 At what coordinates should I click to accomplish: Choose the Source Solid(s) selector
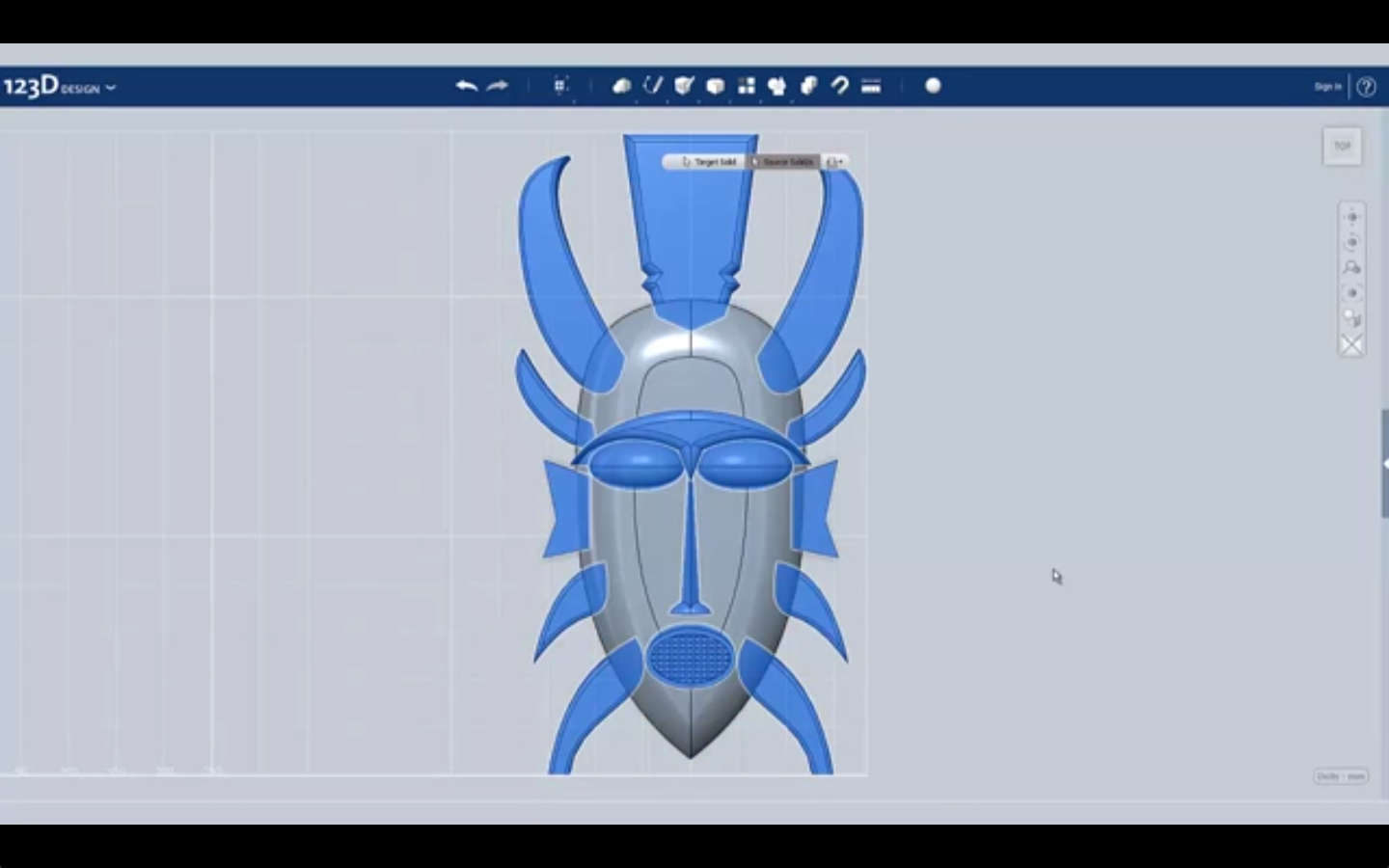coord(784,162)
